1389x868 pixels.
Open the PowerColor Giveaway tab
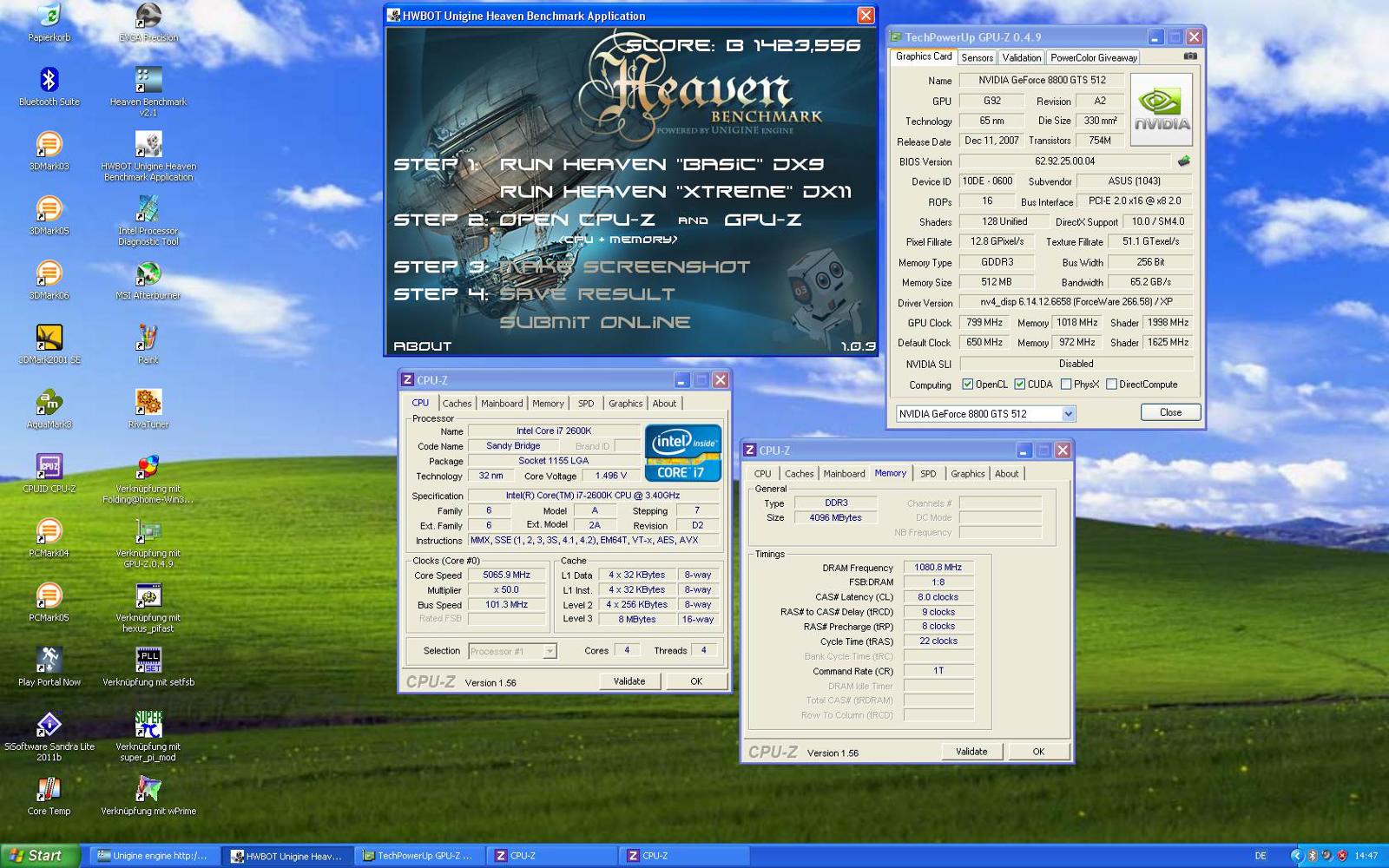pos(1094,58)
